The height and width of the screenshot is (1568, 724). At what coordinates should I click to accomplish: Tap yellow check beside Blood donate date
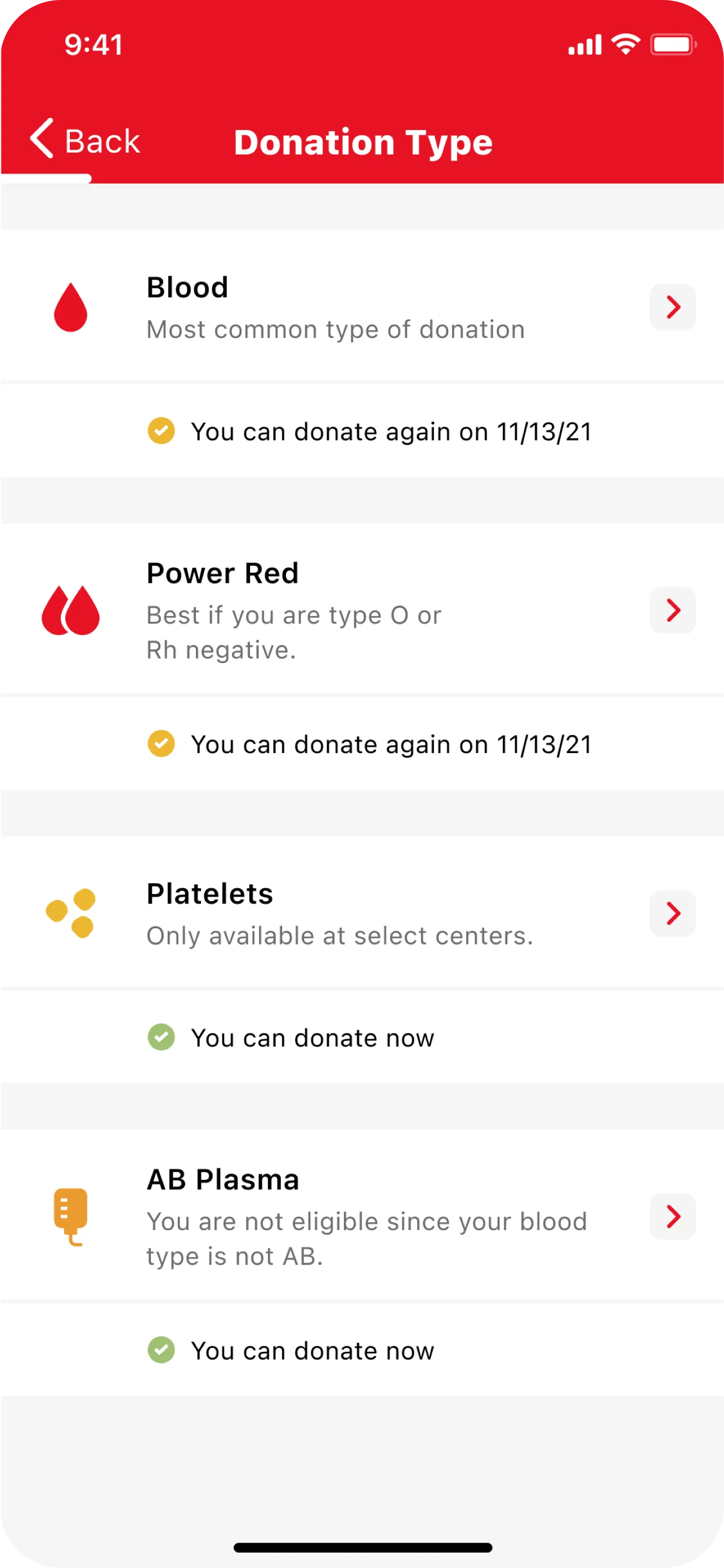(161, 431)
